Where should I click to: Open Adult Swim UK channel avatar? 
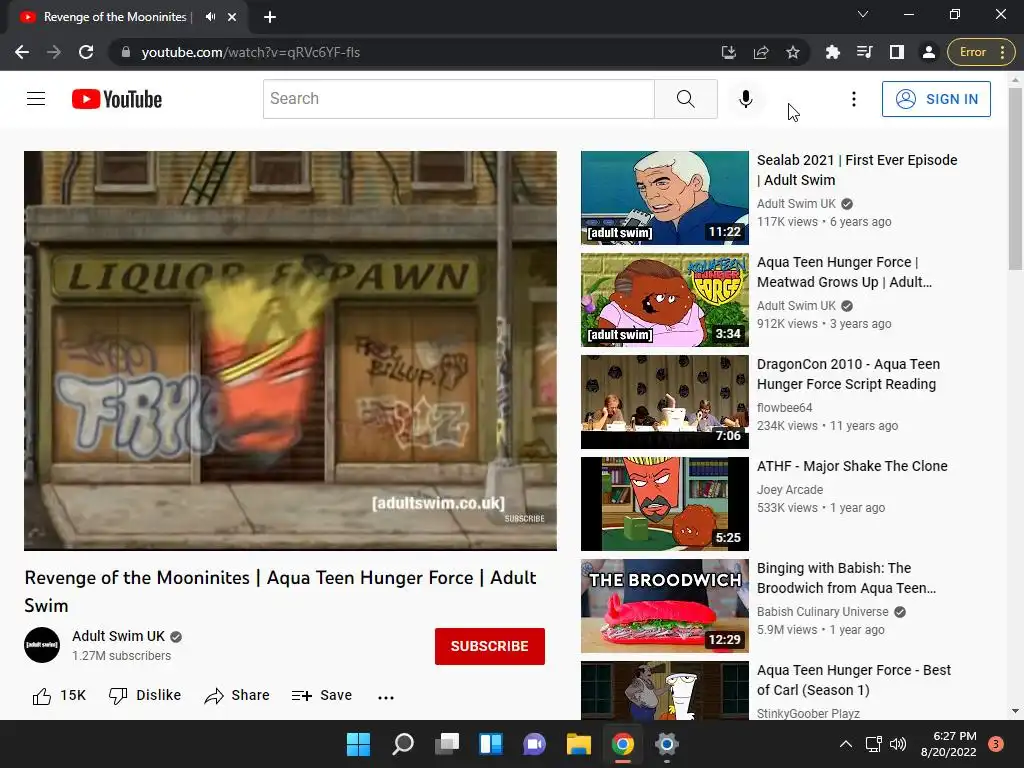42,645
